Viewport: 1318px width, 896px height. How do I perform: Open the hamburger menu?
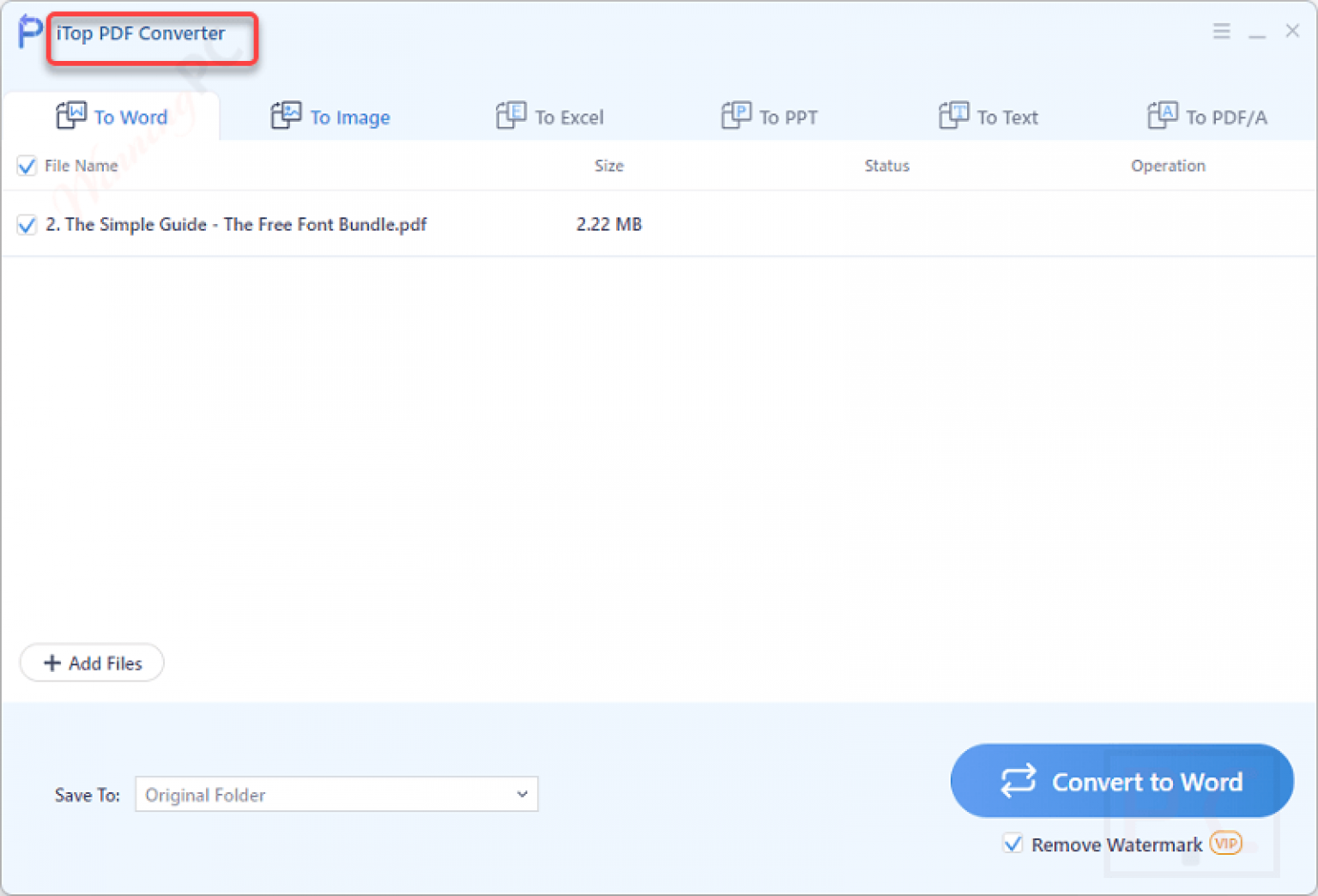1221,31
